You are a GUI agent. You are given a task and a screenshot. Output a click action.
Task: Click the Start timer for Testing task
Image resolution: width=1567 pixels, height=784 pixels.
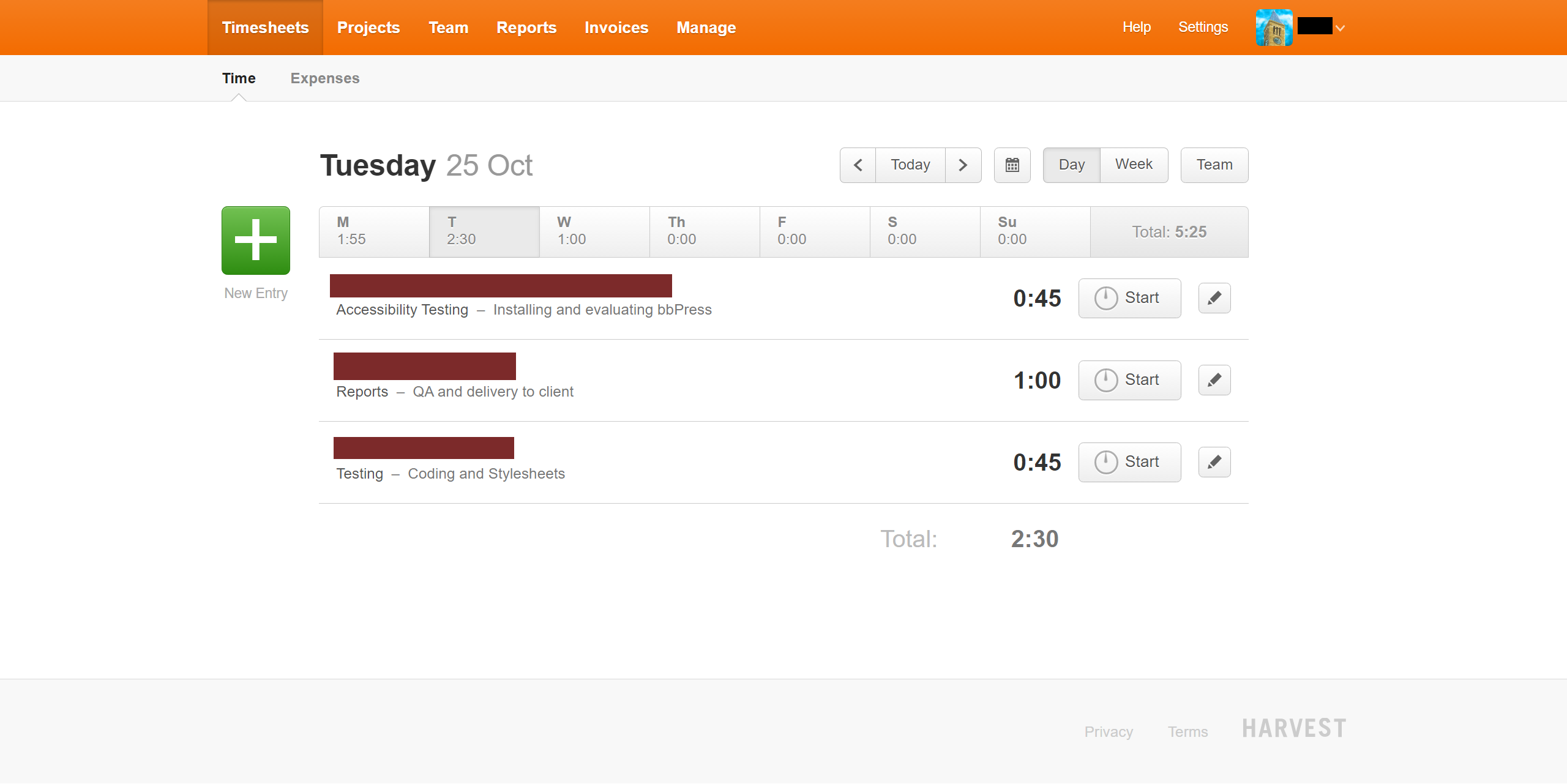(1128, 462)
